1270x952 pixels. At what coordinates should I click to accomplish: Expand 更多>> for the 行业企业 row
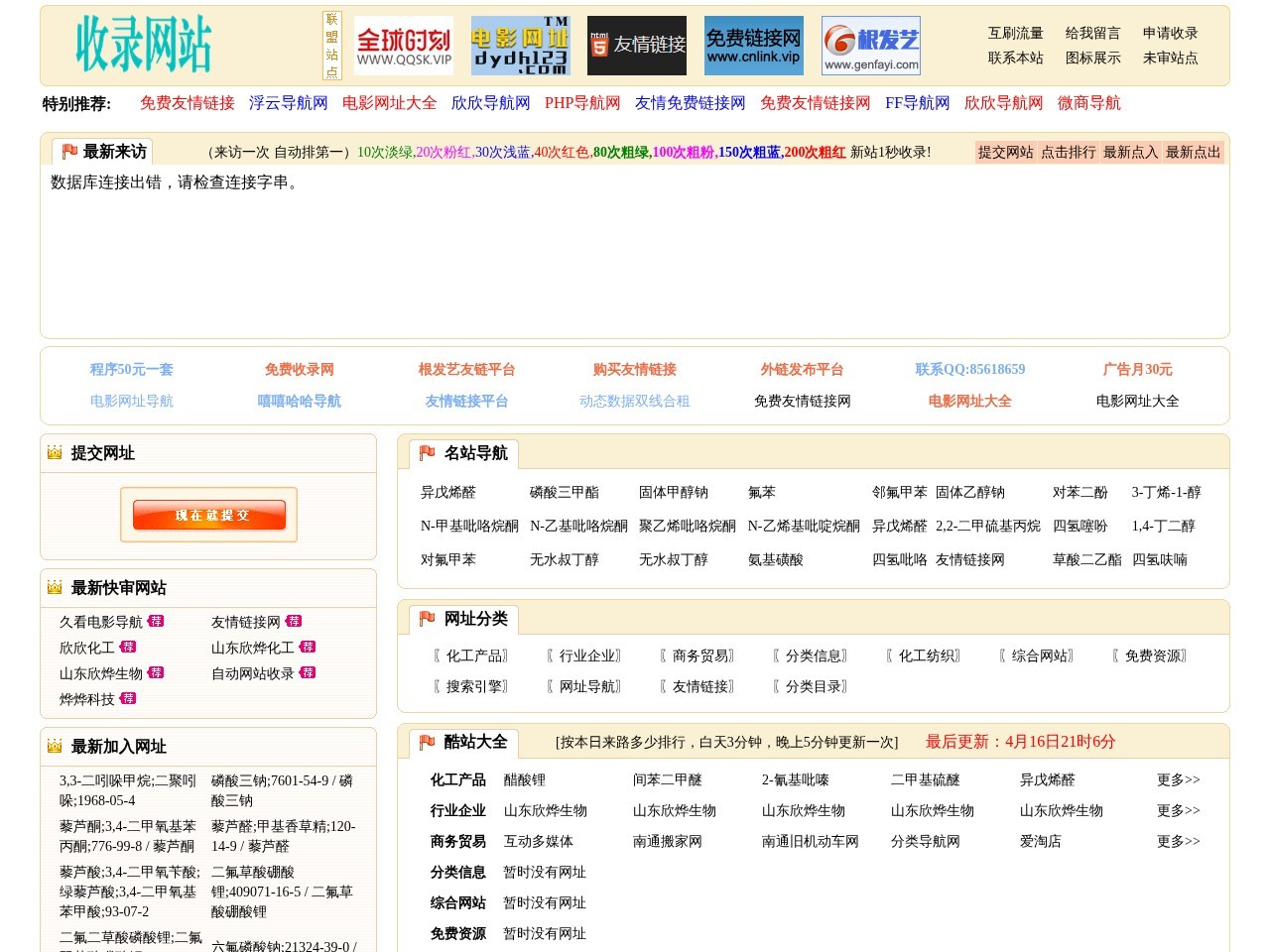click(x=1179, y=810)
